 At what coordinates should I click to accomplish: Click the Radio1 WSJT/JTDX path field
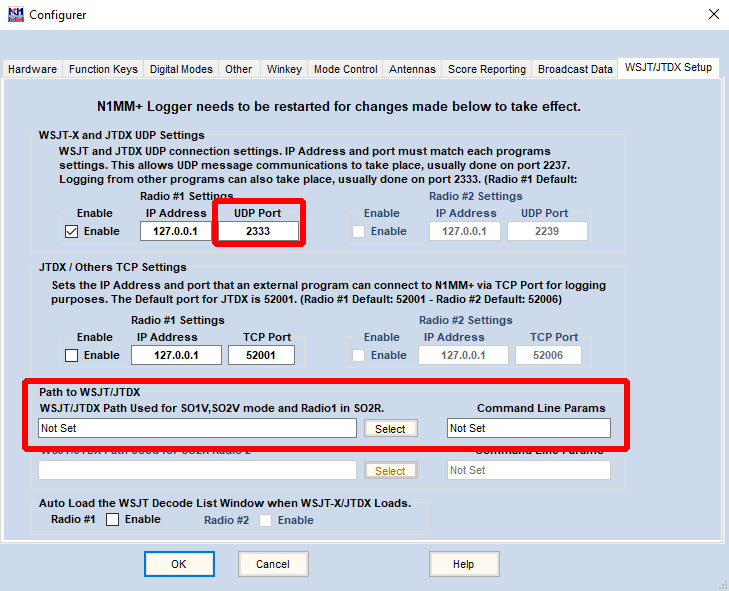pos(198,428)
